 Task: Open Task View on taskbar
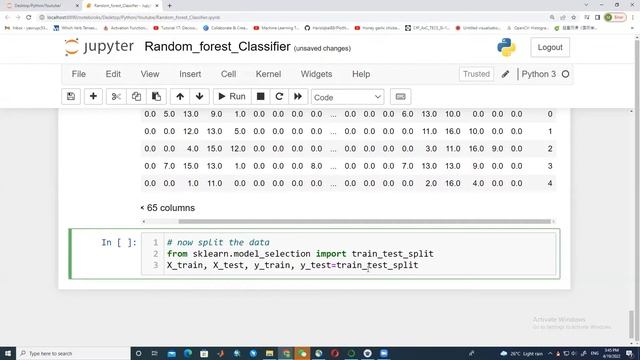pyautogui.click(x=155, y=353)
